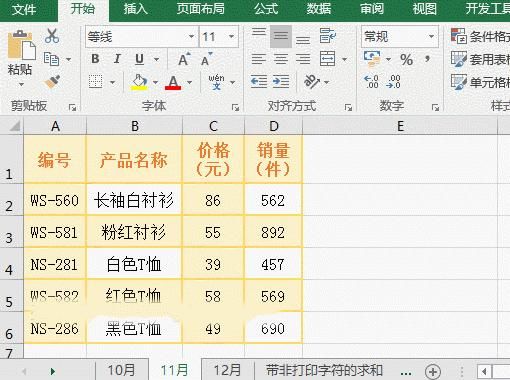The height and width of the screenshot is (380, 510).
Task: Expand the font color dropdown arrow
Action: [190, 82]
